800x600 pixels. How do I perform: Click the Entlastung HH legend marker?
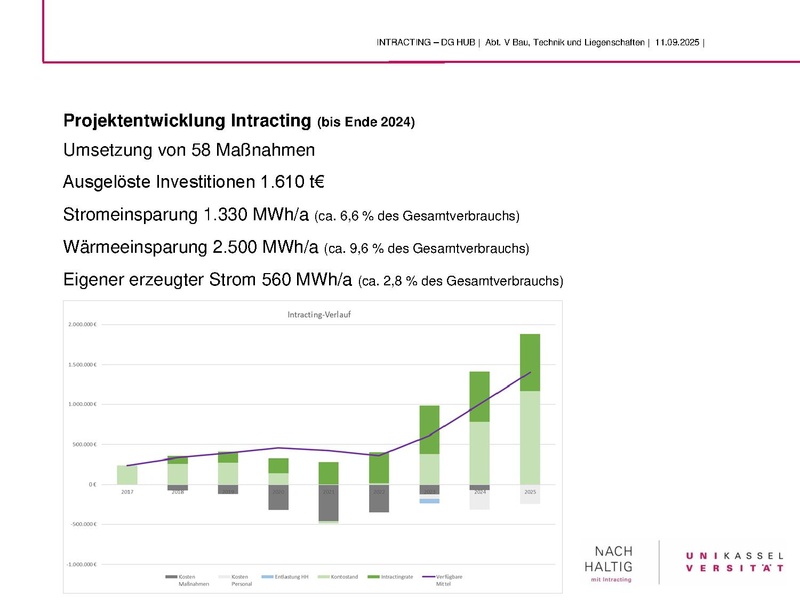pos(266,577)
